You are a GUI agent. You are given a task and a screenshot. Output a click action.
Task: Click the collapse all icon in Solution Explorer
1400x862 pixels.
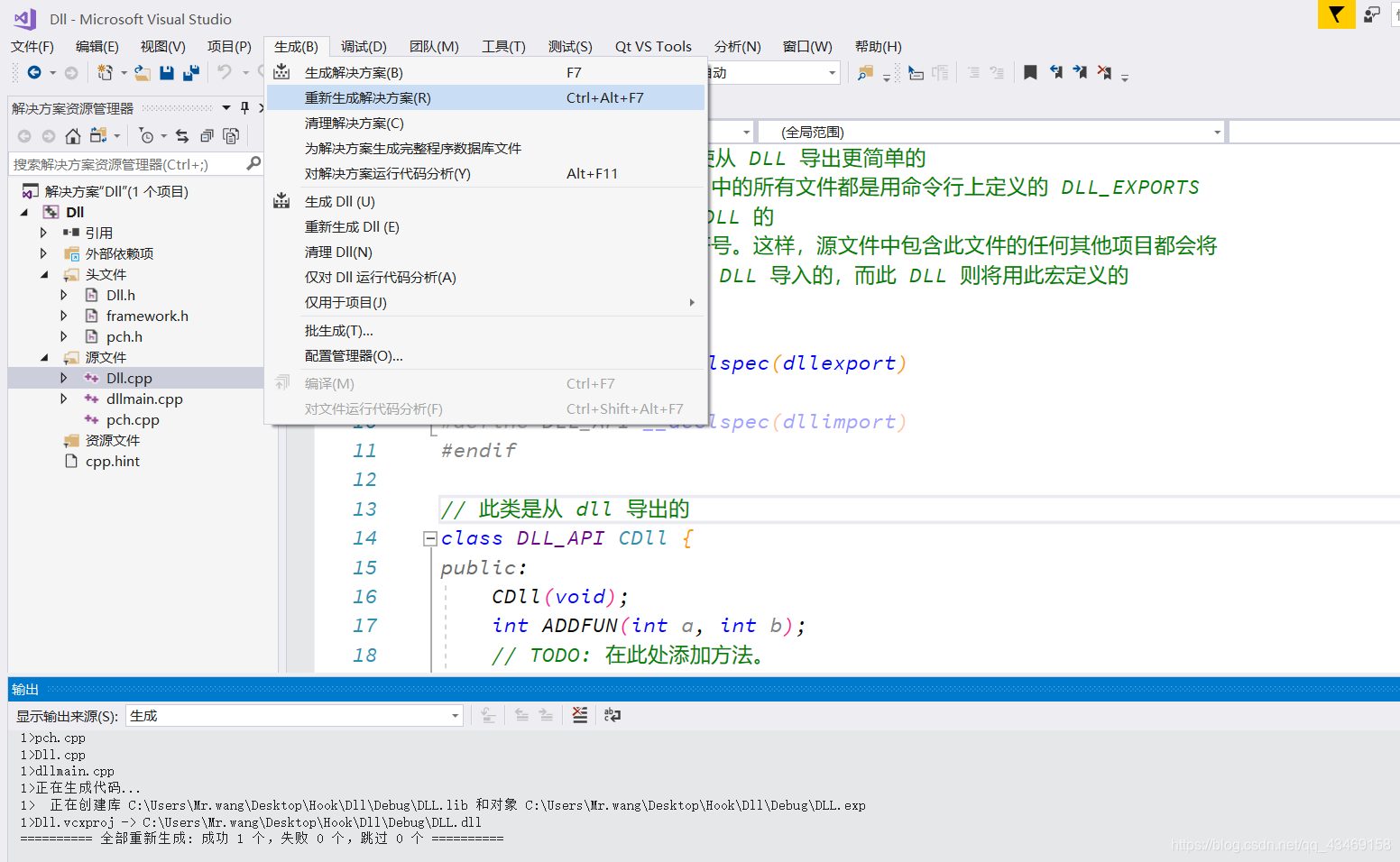(x=207, y=136)
